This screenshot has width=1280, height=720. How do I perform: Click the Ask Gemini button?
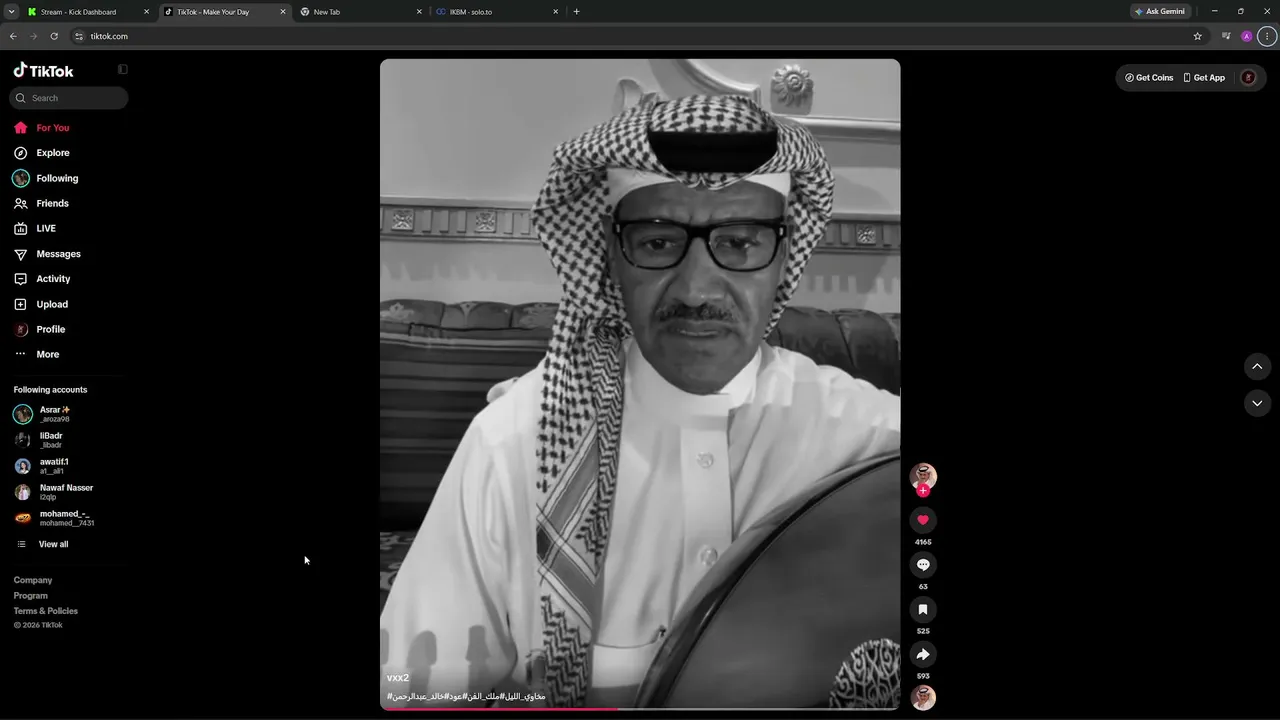1159,12
